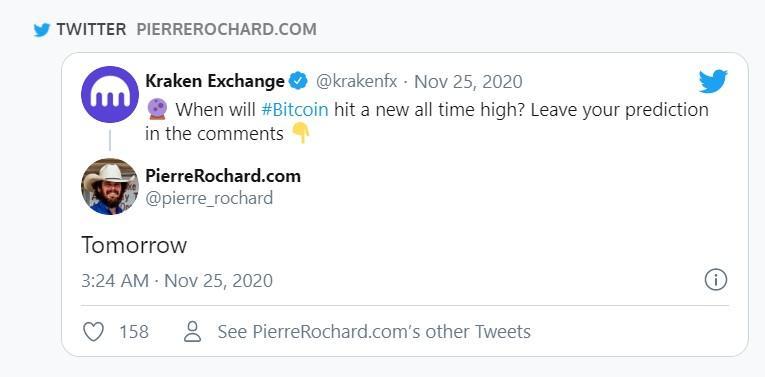The width and height of the screenshot is (765, 377).
Task: Open the @pierre_rochard handle
Action: 209,198
